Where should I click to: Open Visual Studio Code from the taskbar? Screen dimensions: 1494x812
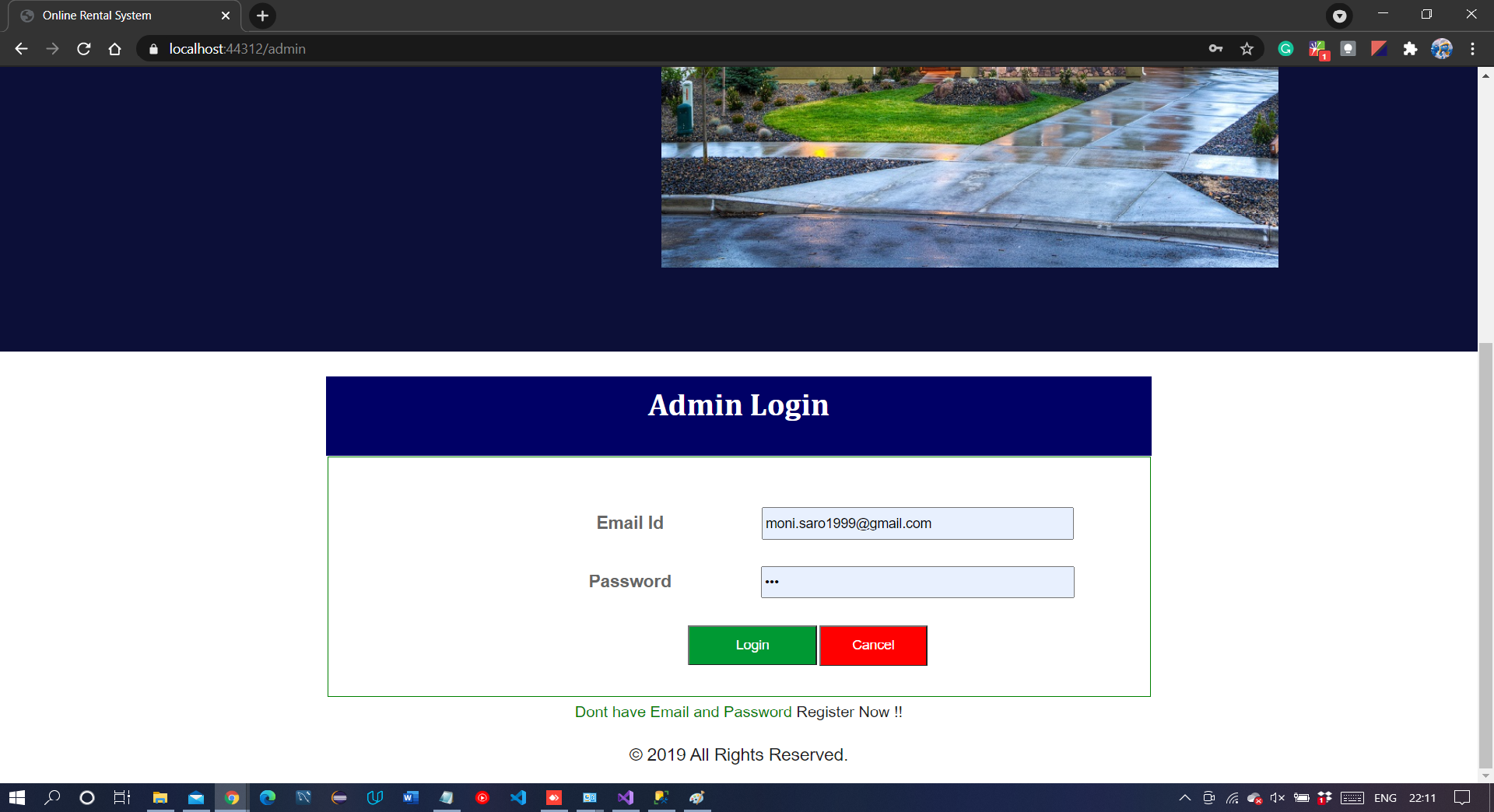[x=519, y=797]
